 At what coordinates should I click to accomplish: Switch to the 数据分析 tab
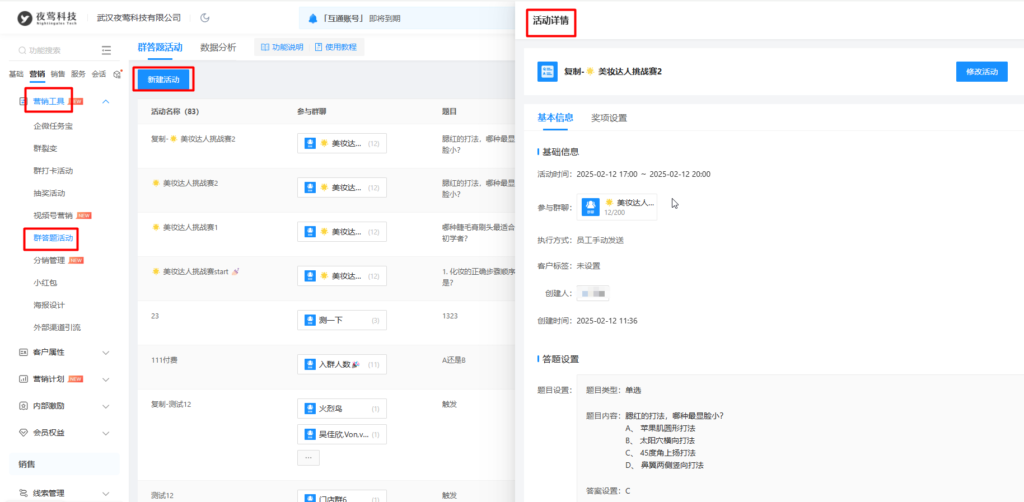(x=218, y=47)
